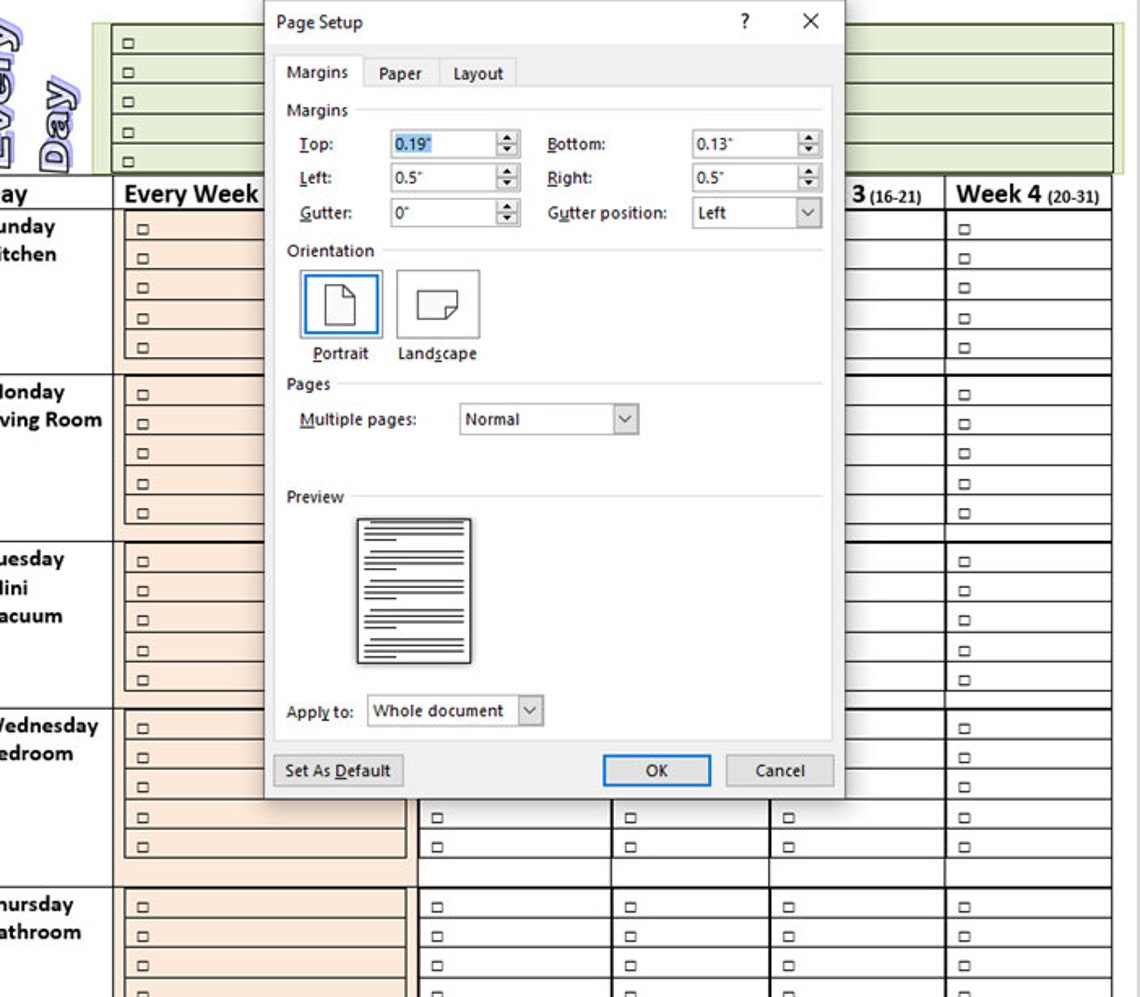
Task: Click the Preview page thumbnail
Action: [x=413, y=590]
